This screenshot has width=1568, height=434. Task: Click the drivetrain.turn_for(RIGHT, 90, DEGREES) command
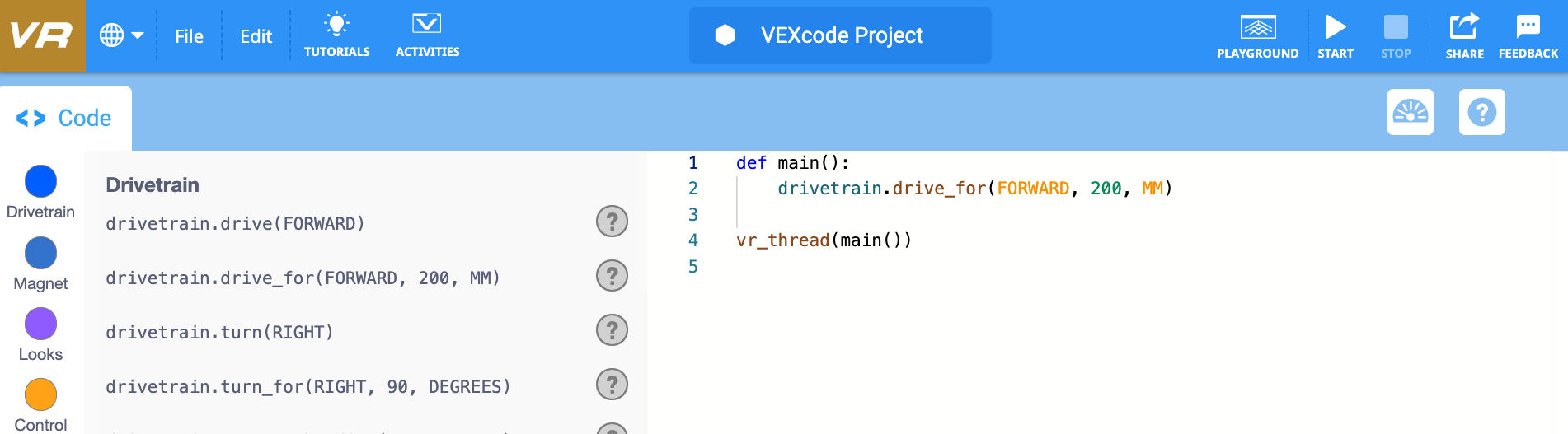point(308,387)
